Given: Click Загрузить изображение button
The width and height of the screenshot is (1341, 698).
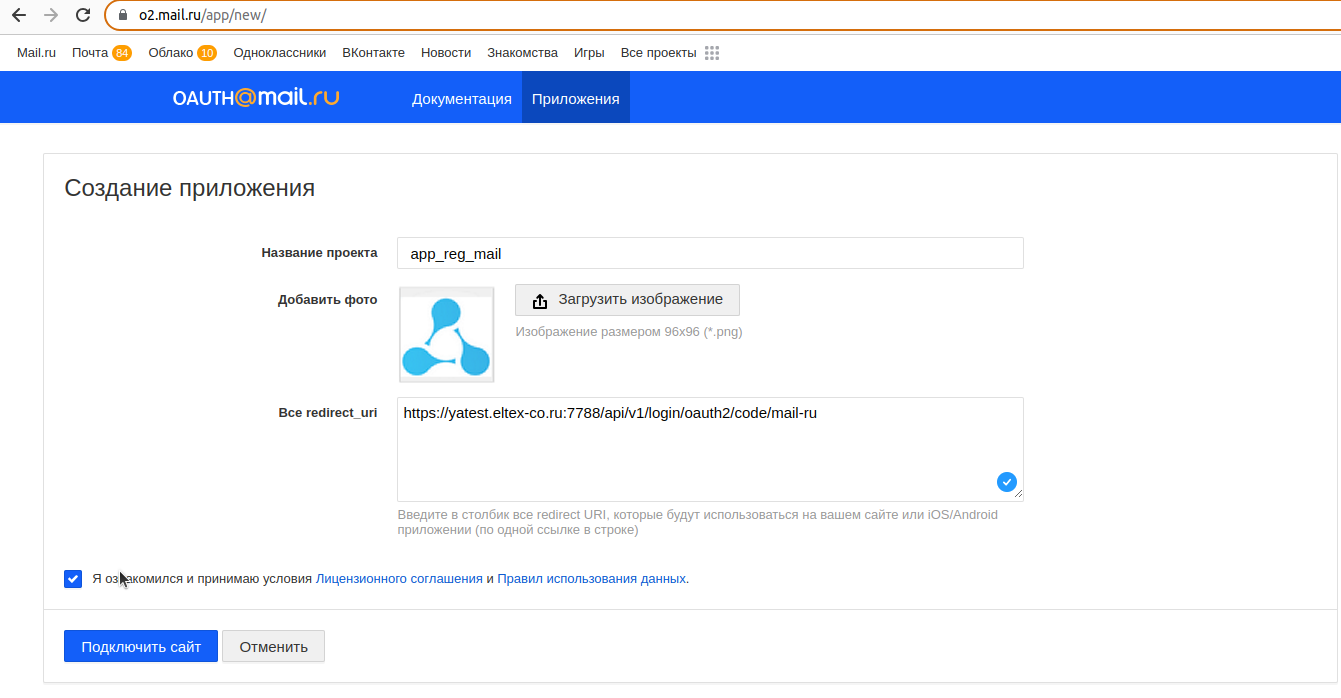Looking at the screenshot, I should pyautogui.click(x=627, y=300).
